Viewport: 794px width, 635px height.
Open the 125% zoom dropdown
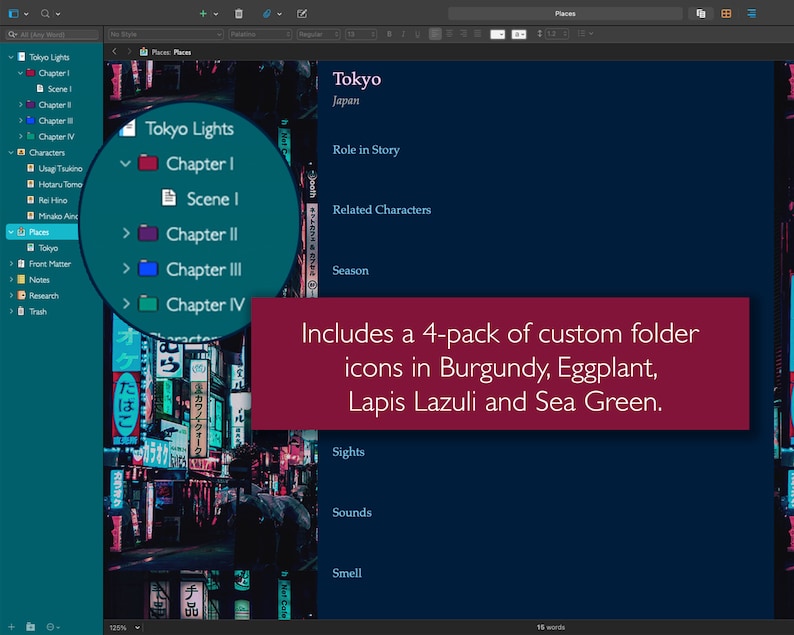pyautogui.click(x=124, y=627)
